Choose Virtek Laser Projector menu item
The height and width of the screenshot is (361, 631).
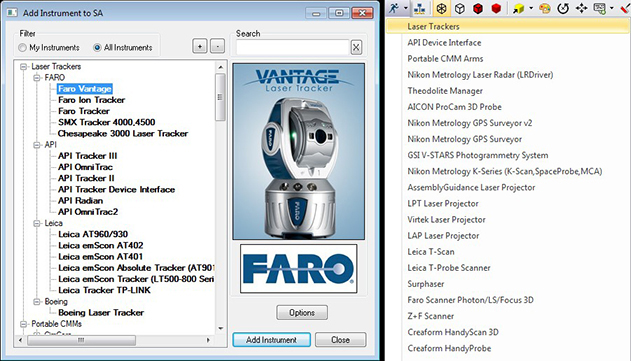(446, 220)
